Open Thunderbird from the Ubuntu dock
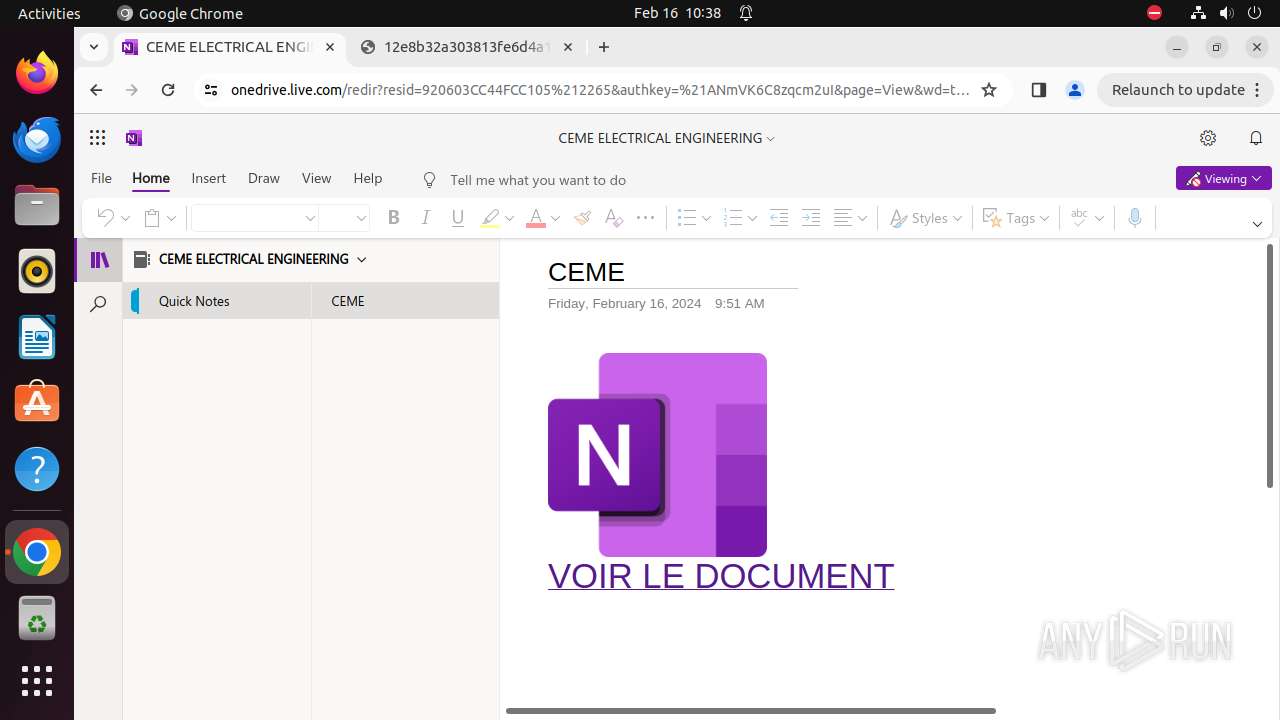 click(x=37, y=140)
